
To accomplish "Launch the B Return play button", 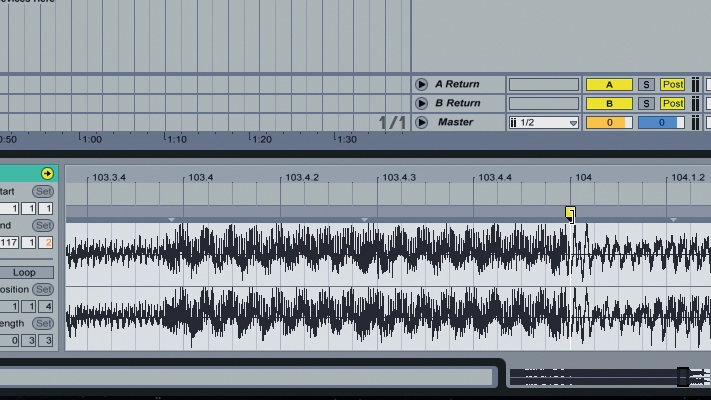I will pos(421,103).
